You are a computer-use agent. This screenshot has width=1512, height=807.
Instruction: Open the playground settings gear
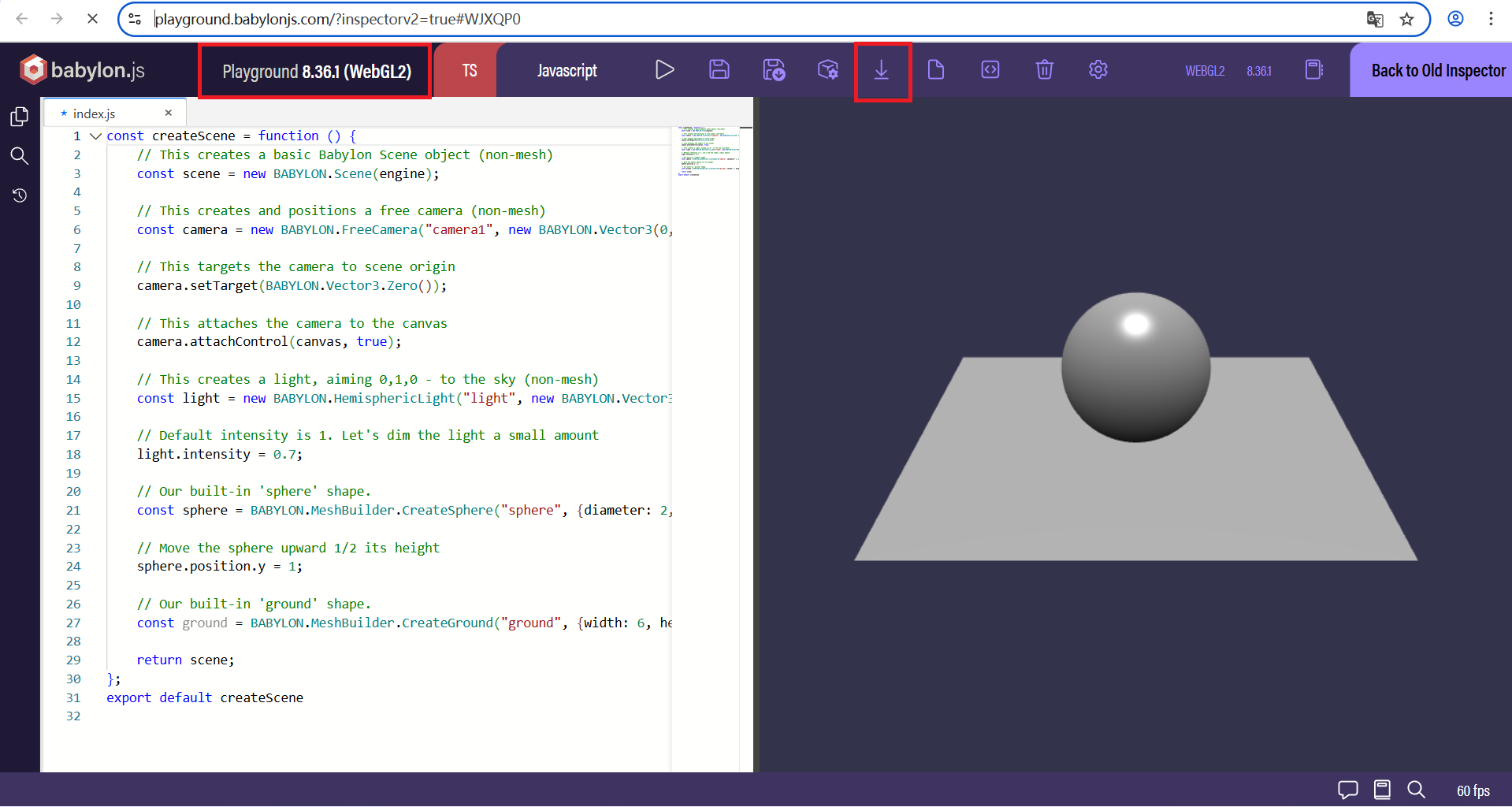click(1098, 70)
